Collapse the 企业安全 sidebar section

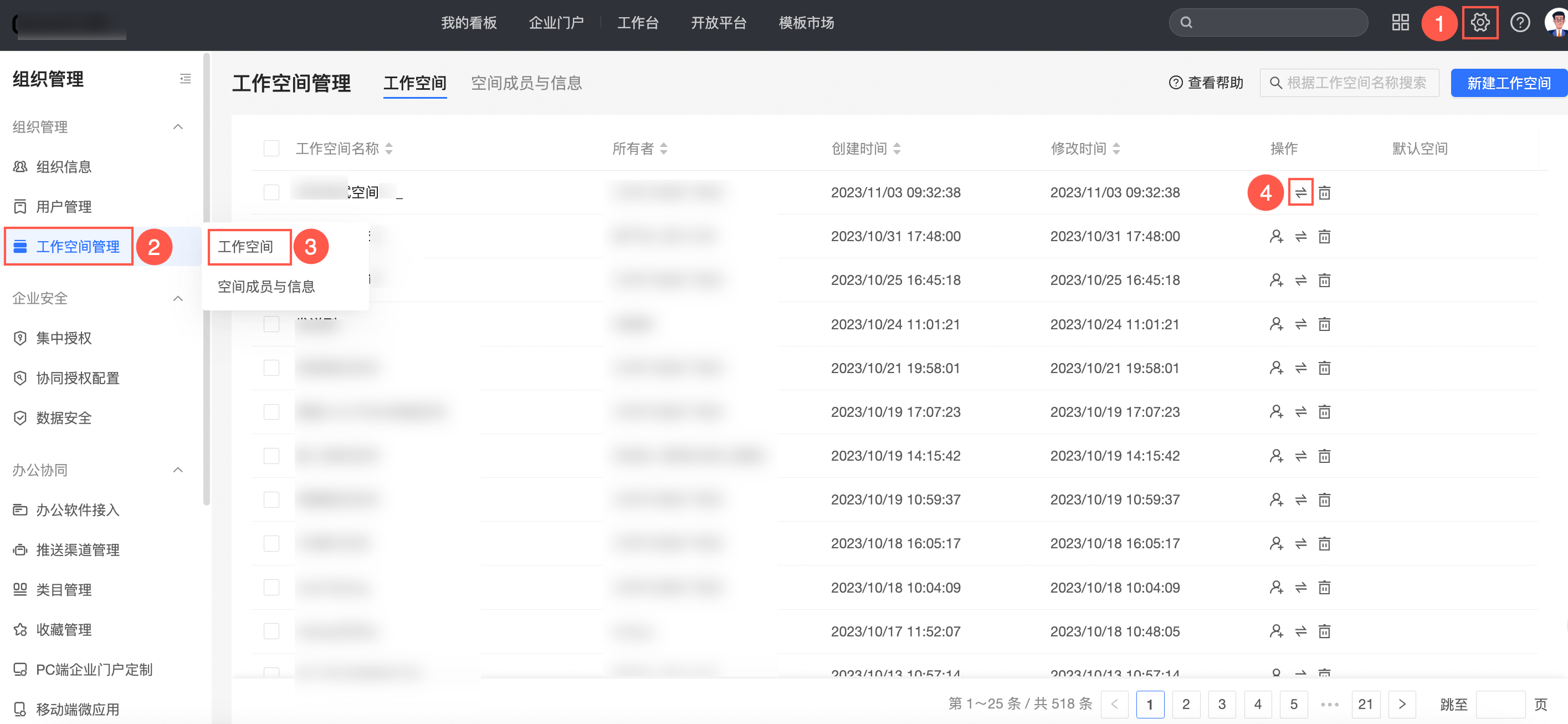(x=178, y=298)
